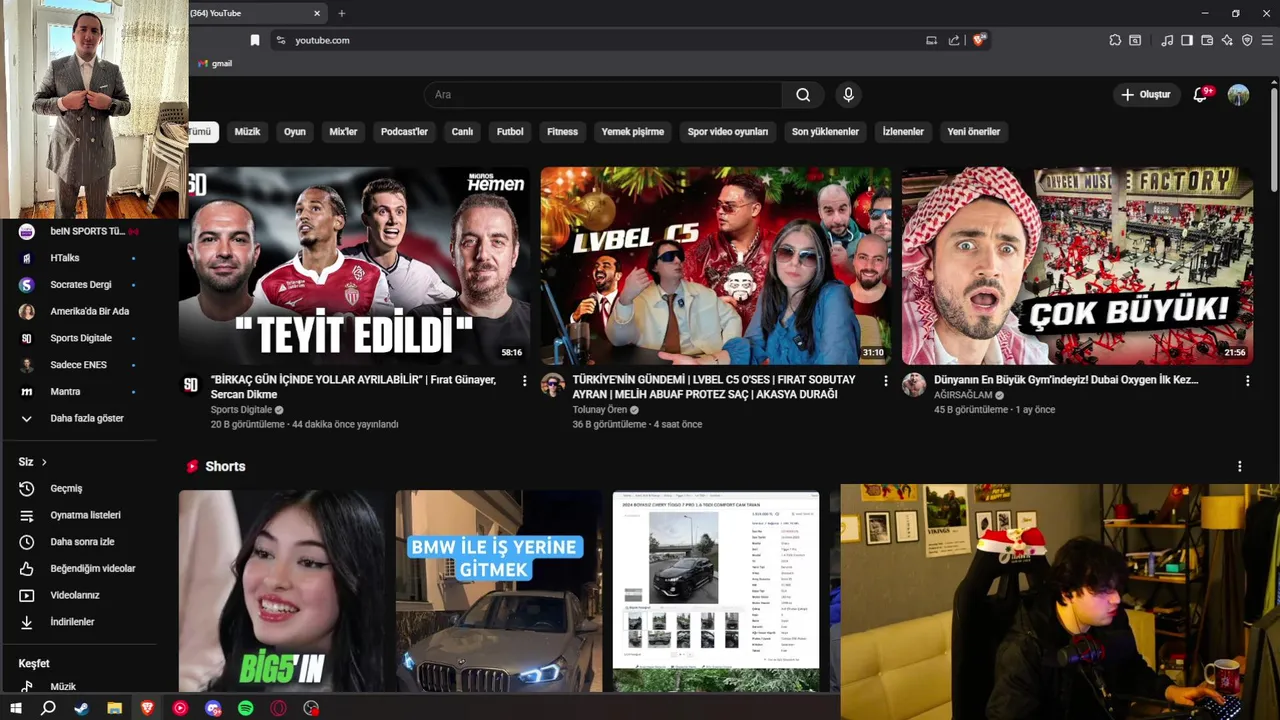Open Opera GX from the taskbar
This screenshot has height=720, width=1280.
pos(279,708)
